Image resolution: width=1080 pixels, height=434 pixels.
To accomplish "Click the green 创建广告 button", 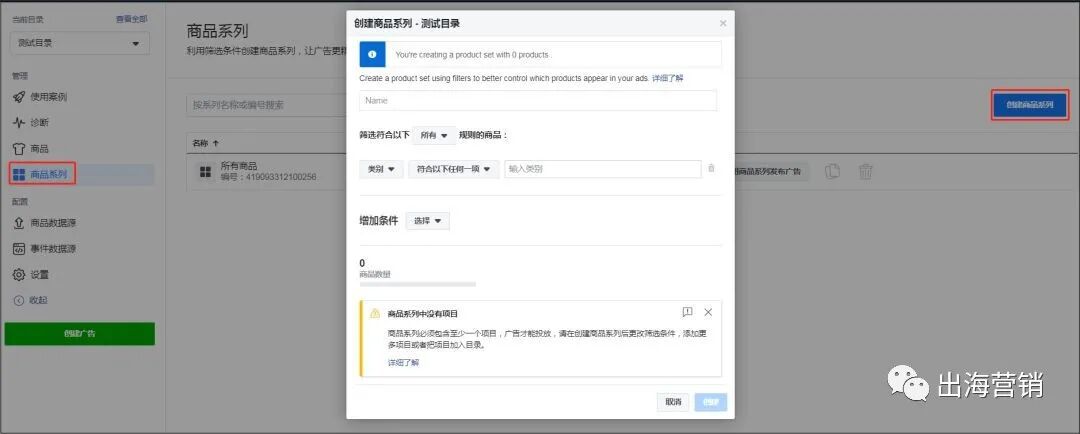I will 80,333.
